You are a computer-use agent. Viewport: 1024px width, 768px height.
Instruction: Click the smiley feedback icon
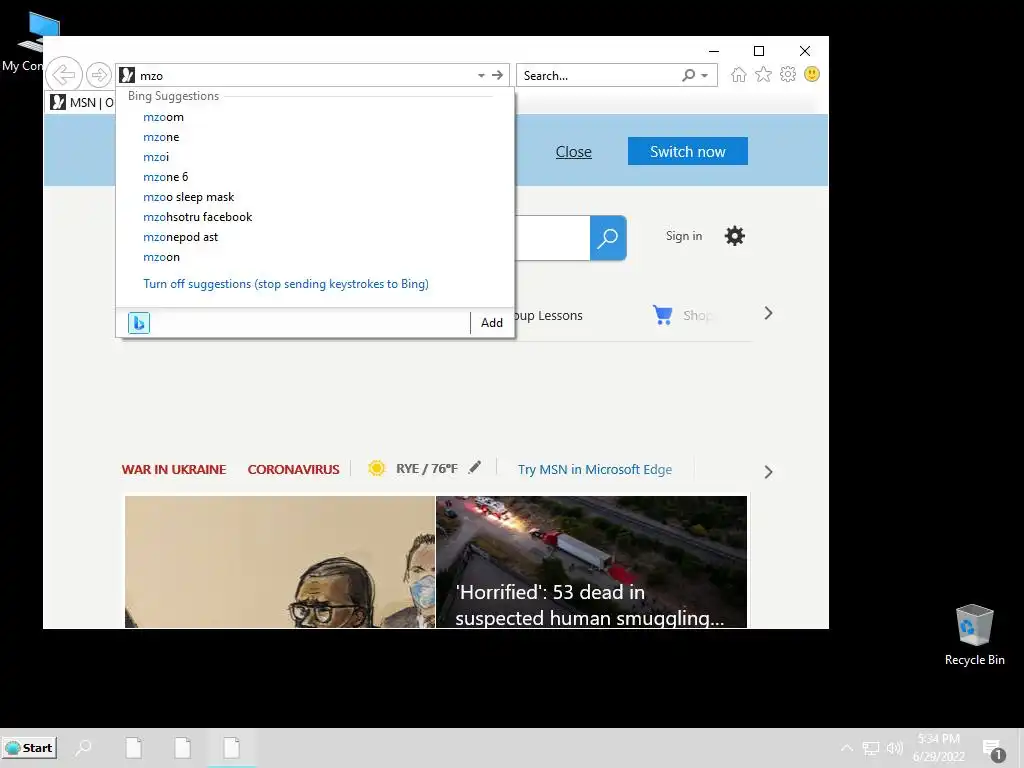[x=812, y=74]
